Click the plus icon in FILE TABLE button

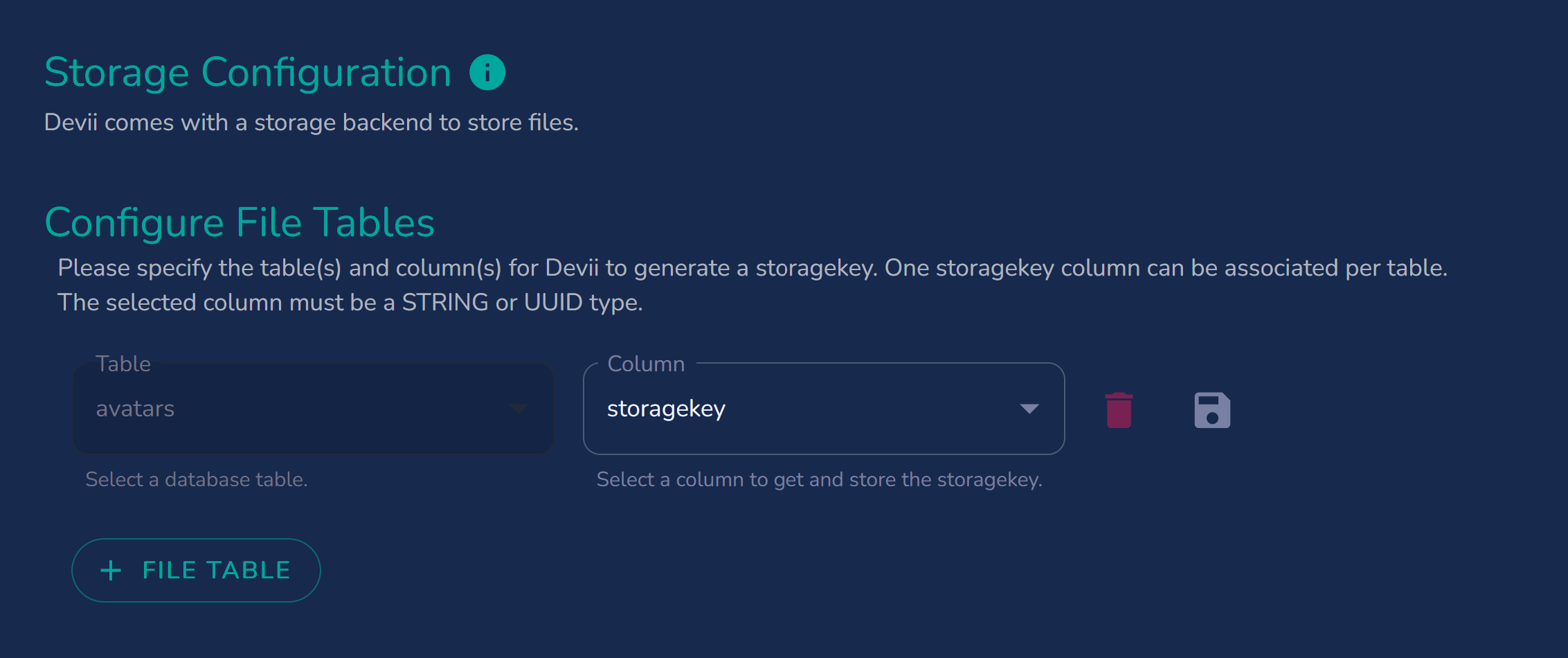click(x=111, y=569)
